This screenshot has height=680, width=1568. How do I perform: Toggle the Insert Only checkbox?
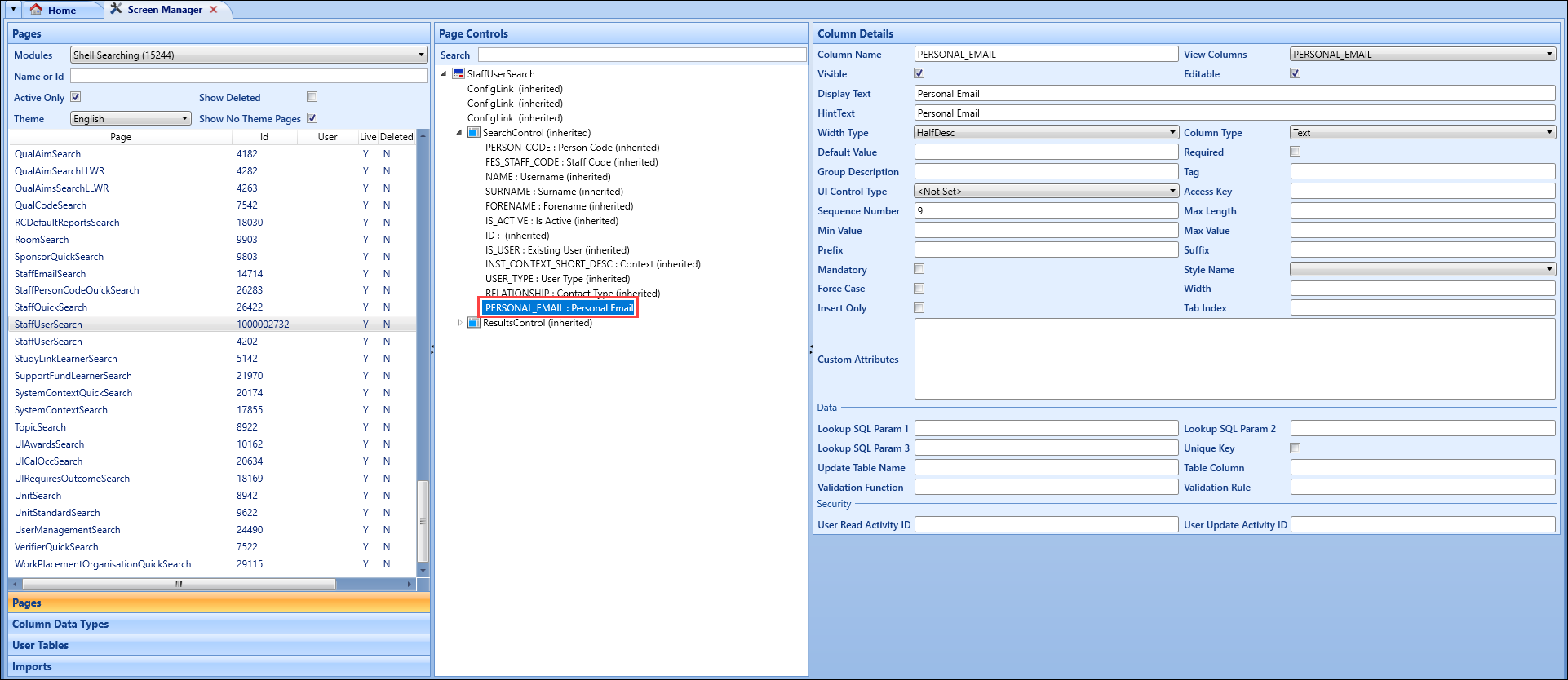tap(919, 308)
